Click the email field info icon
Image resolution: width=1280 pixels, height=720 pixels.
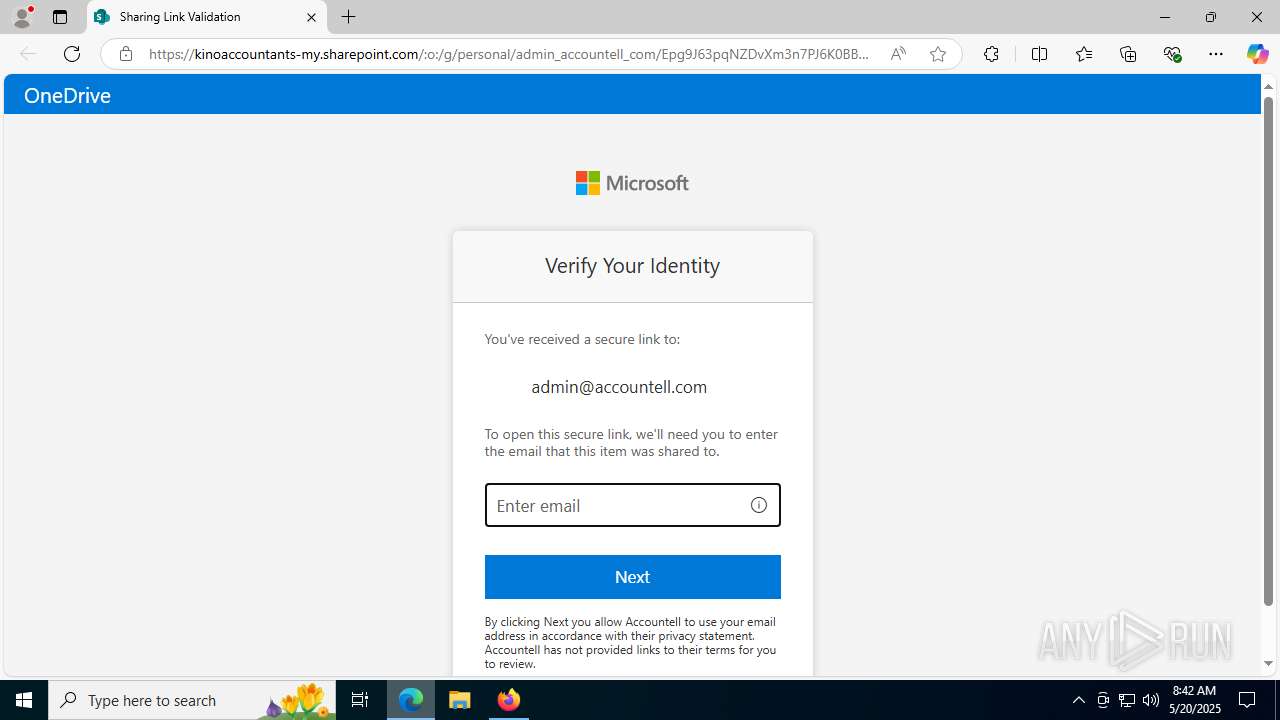(759, 505)
